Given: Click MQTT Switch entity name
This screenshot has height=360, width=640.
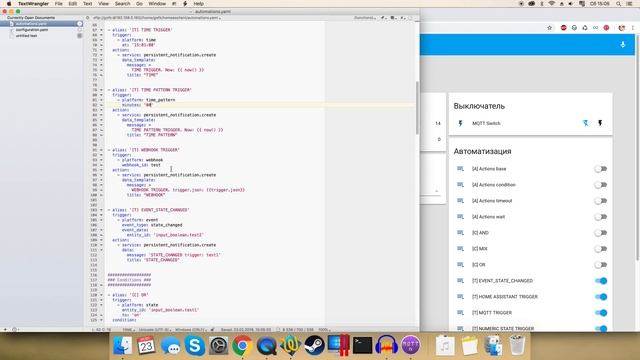Looking at the screenshot, I should (x=486, y=123).
